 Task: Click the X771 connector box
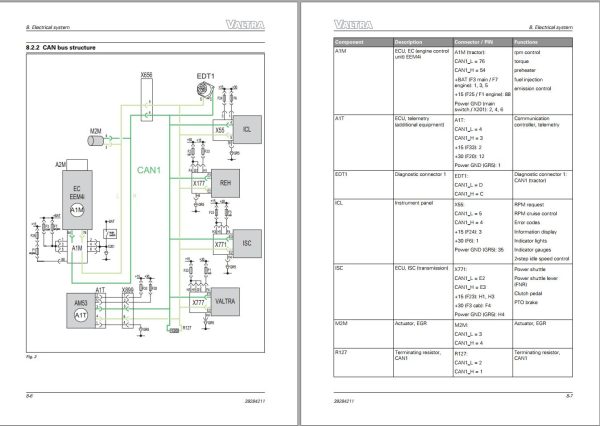223,244
